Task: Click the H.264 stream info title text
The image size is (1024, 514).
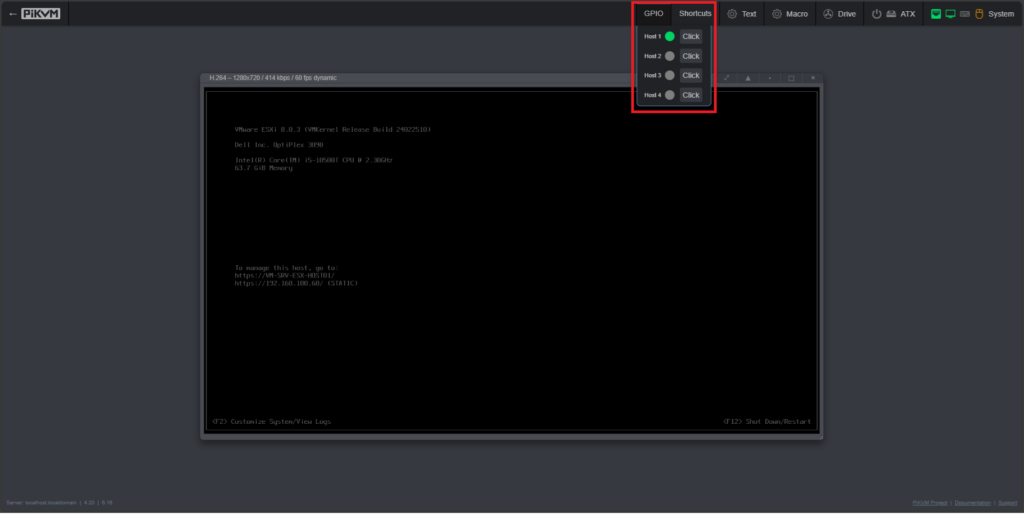Action: (x=273, y=78)
